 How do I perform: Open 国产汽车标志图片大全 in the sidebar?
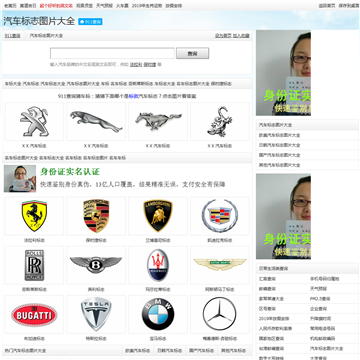click(280, 155)
